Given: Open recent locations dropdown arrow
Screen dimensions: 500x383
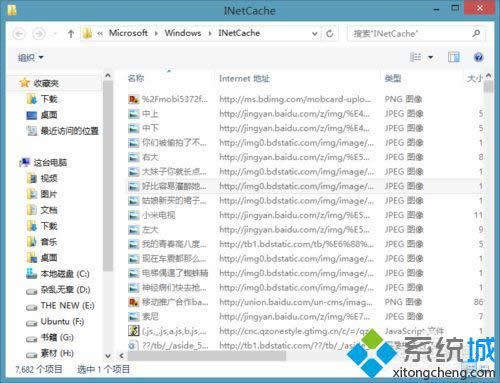Looking at the screenshot, I should [55, 34].
